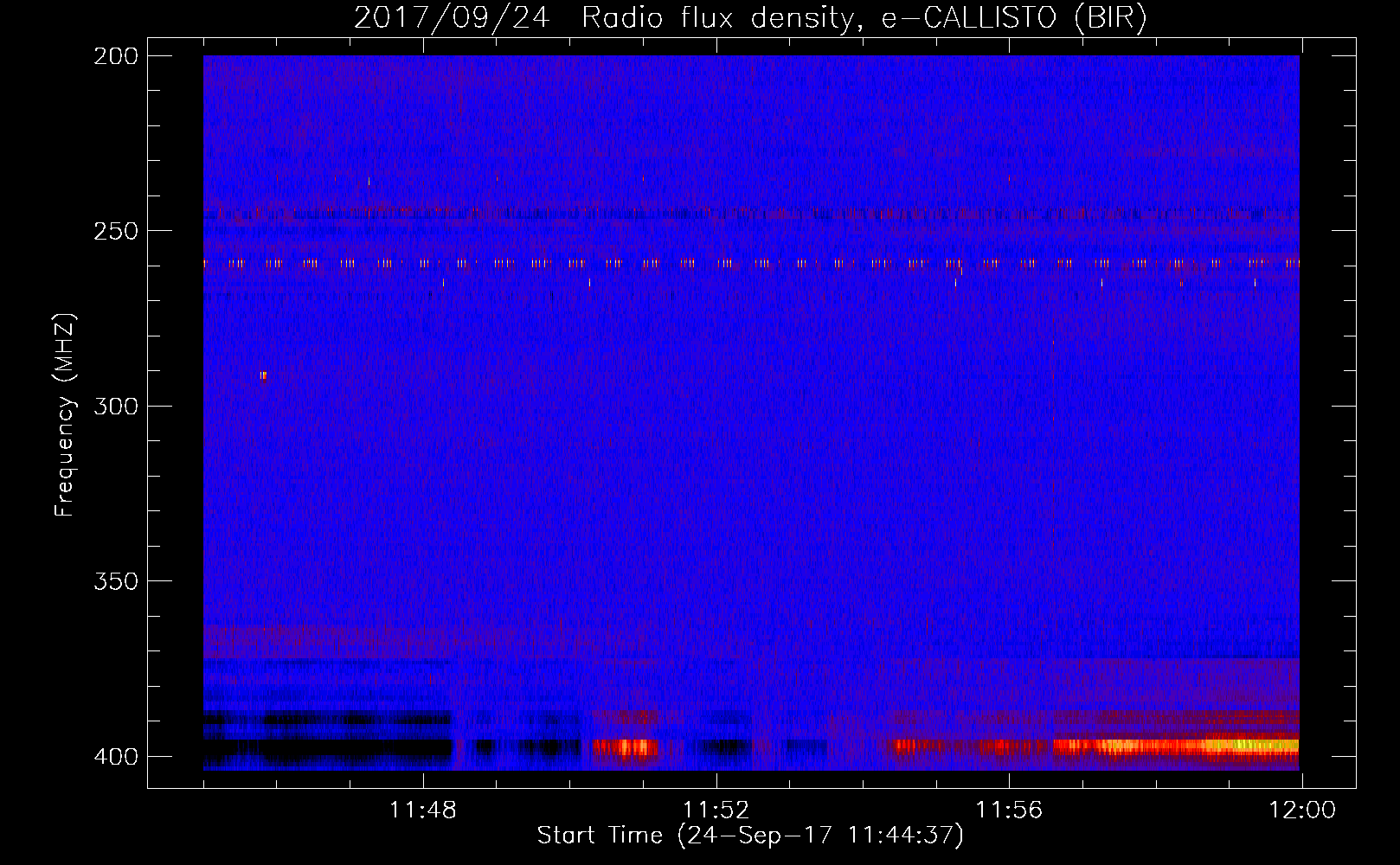Click the 11:52 time tick label
The image size is (1400, 865).
click(716, 811)
